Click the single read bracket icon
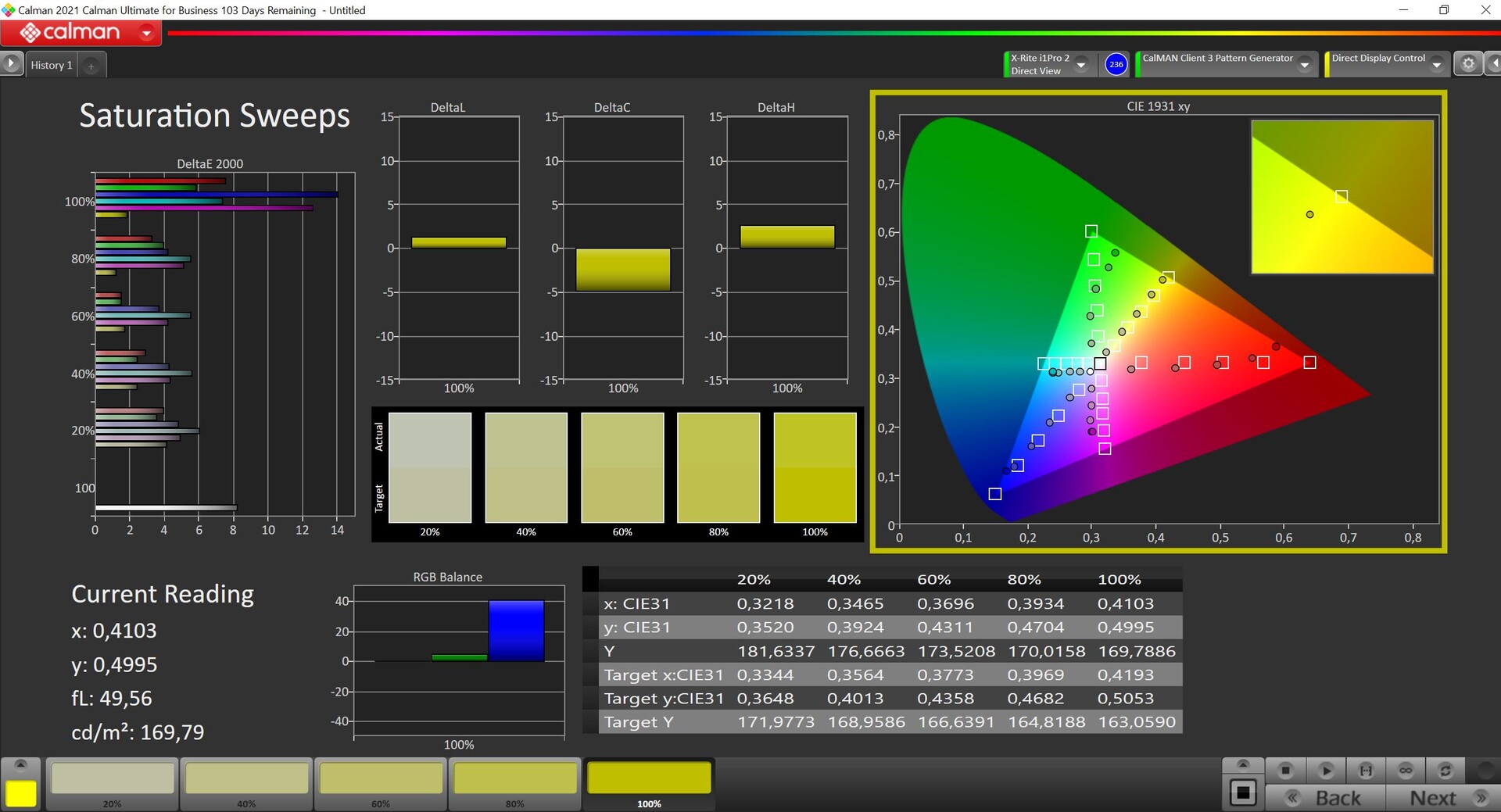This screenshot has height=812, width=1501. point(1366,771)
